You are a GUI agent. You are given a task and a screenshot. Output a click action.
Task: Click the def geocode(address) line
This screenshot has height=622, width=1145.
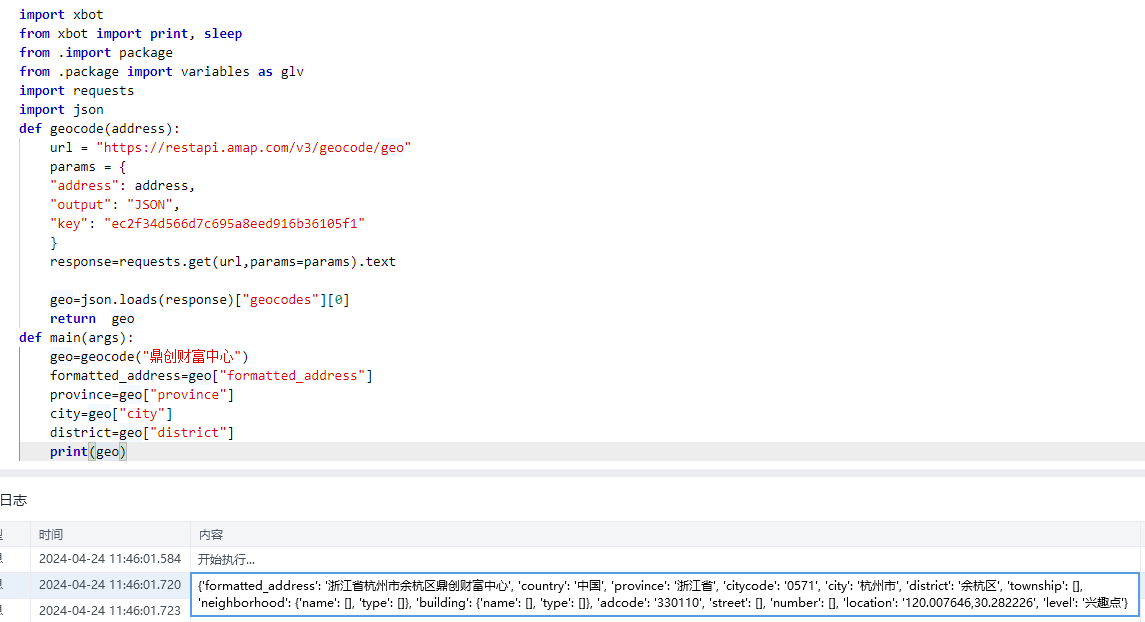click(x=100, y=128)
